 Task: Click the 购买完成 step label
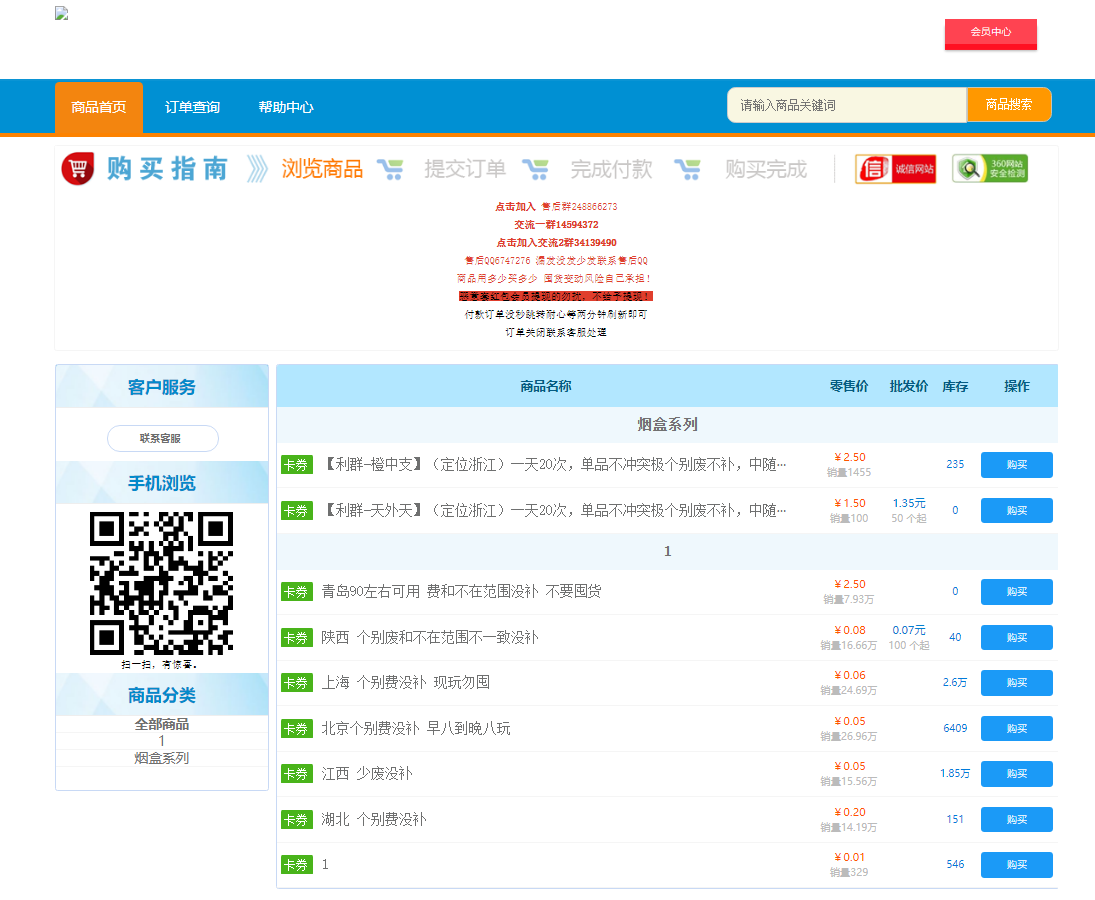[x=766, y=169]
